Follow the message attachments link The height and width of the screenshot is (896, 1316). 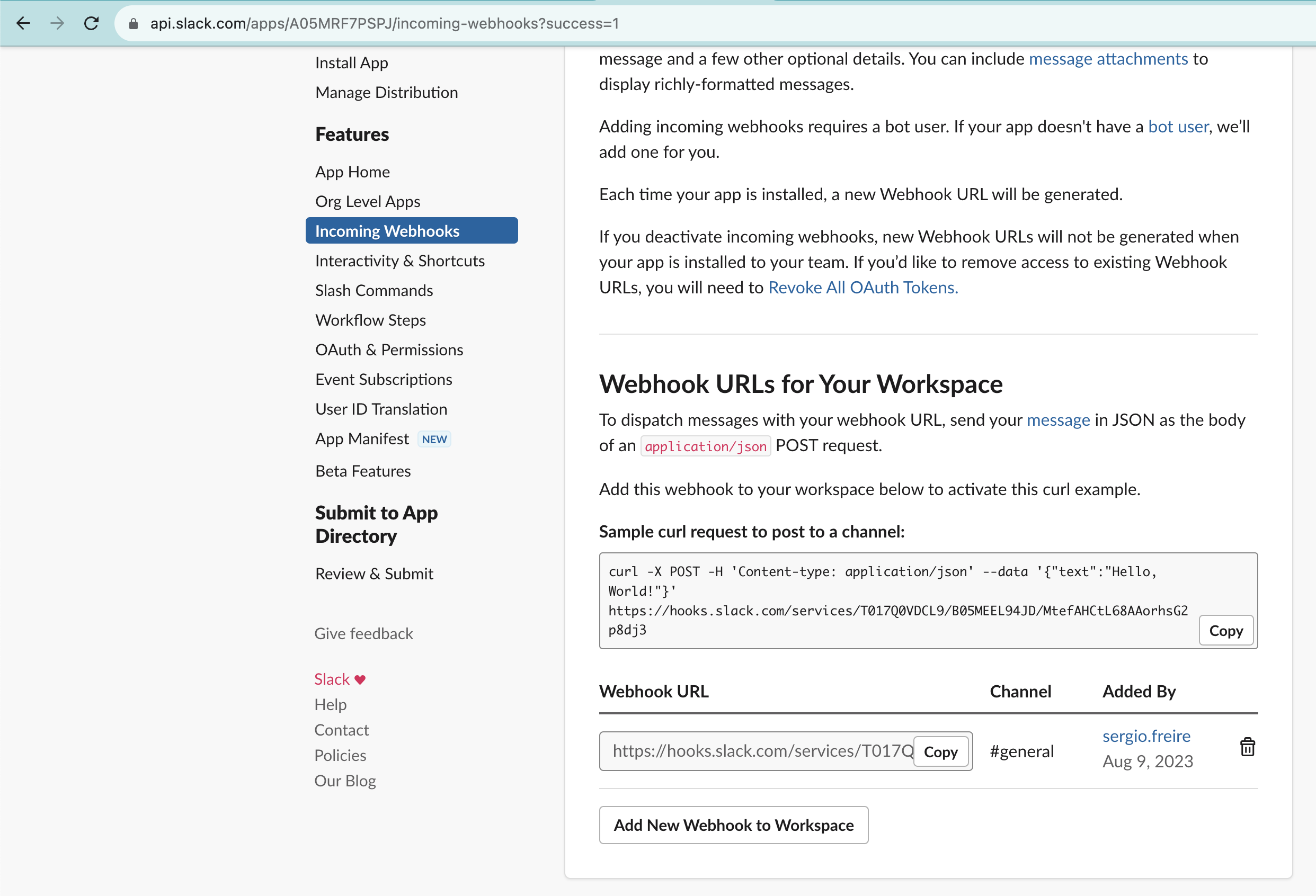click(1108, 59)
